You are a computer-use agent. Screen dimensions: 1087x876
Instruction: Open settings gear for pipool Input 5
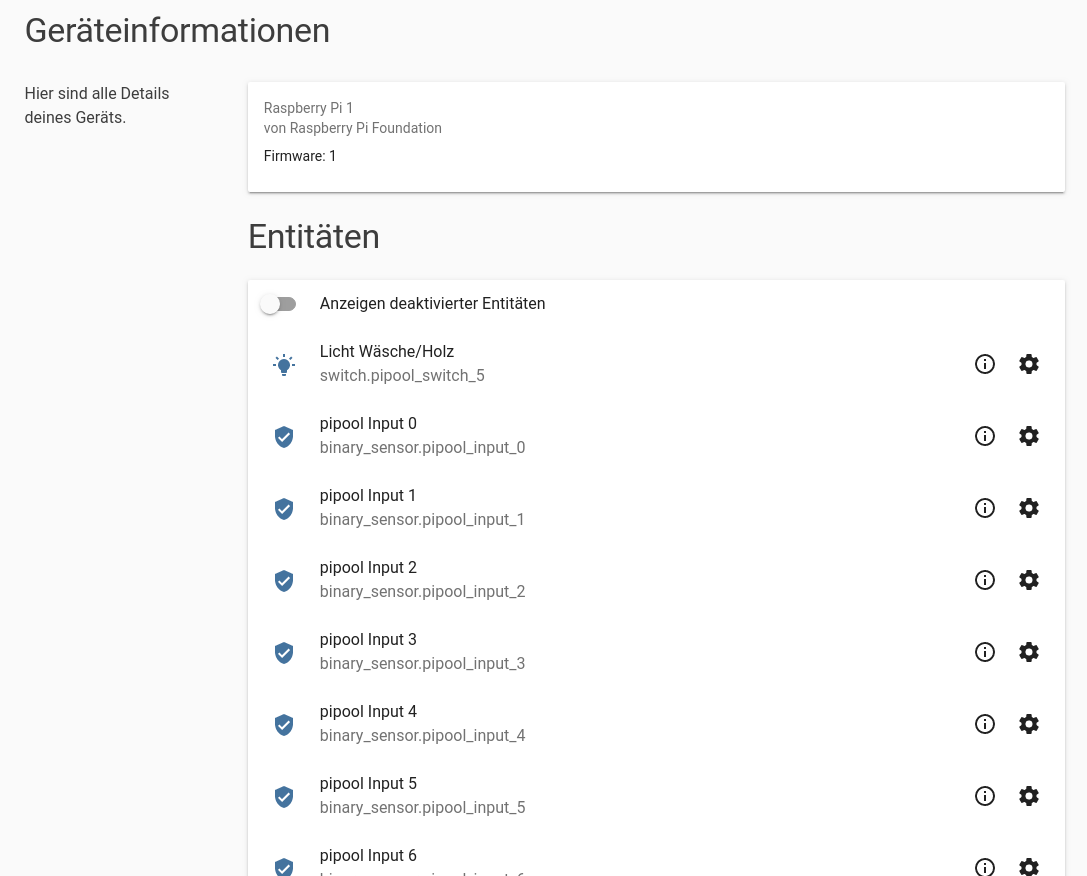pos(1029,796)
